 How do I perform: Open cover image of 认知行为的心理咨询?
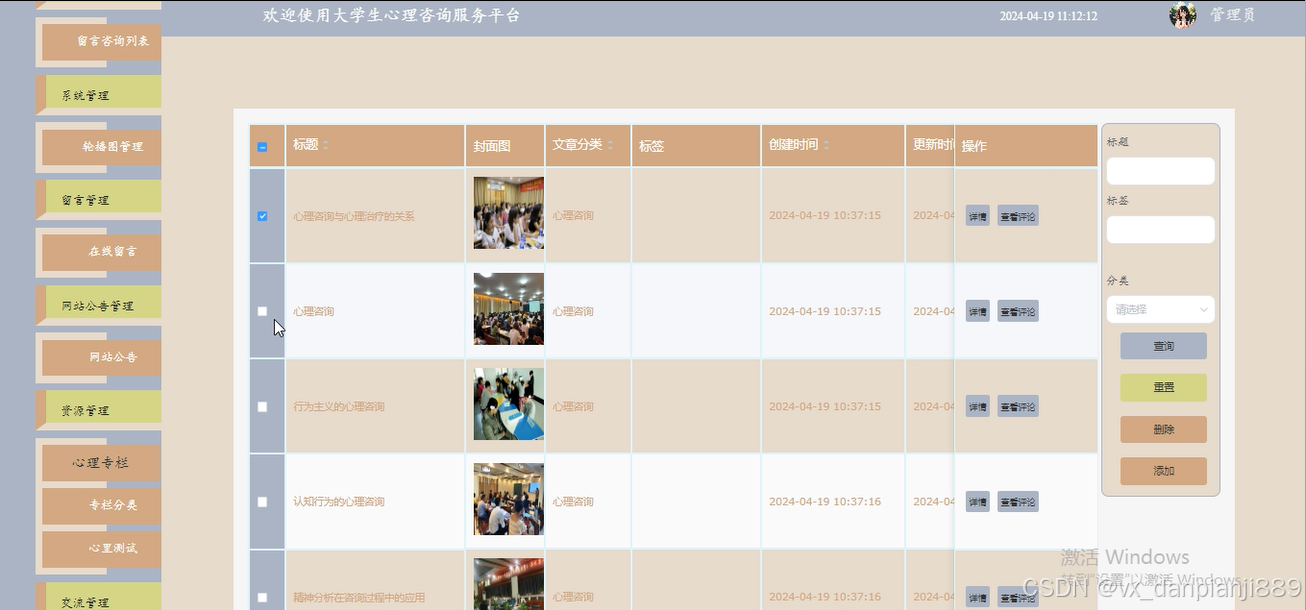point(509,499)
